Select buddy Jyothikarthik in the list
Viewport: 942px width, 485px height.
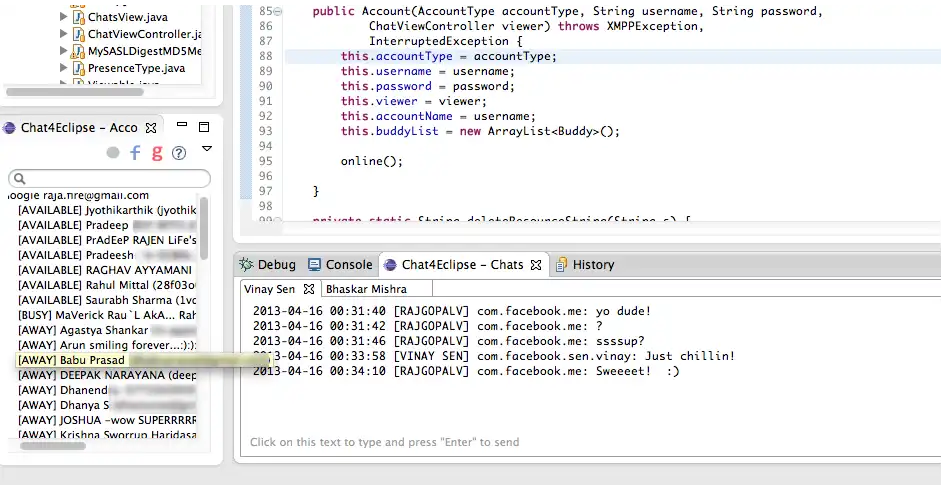(107, 210)
